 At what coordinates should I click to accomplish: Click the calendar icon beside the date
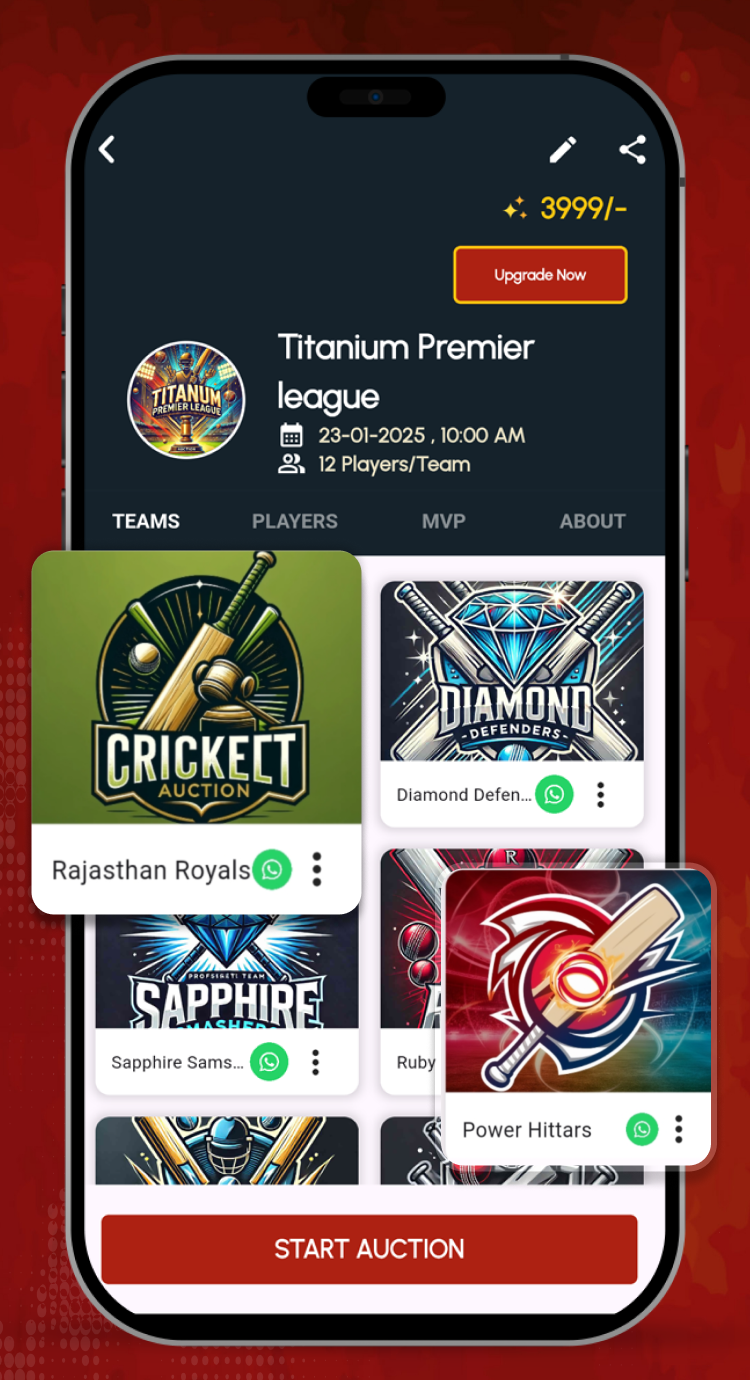tap(291, 435)
